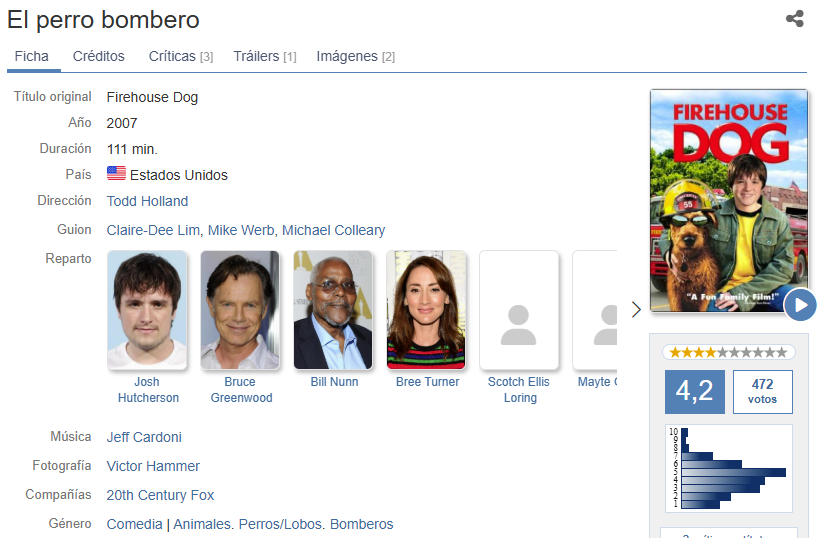
Task: Click Bill Nunn's photo
Action: coord(333,310)
